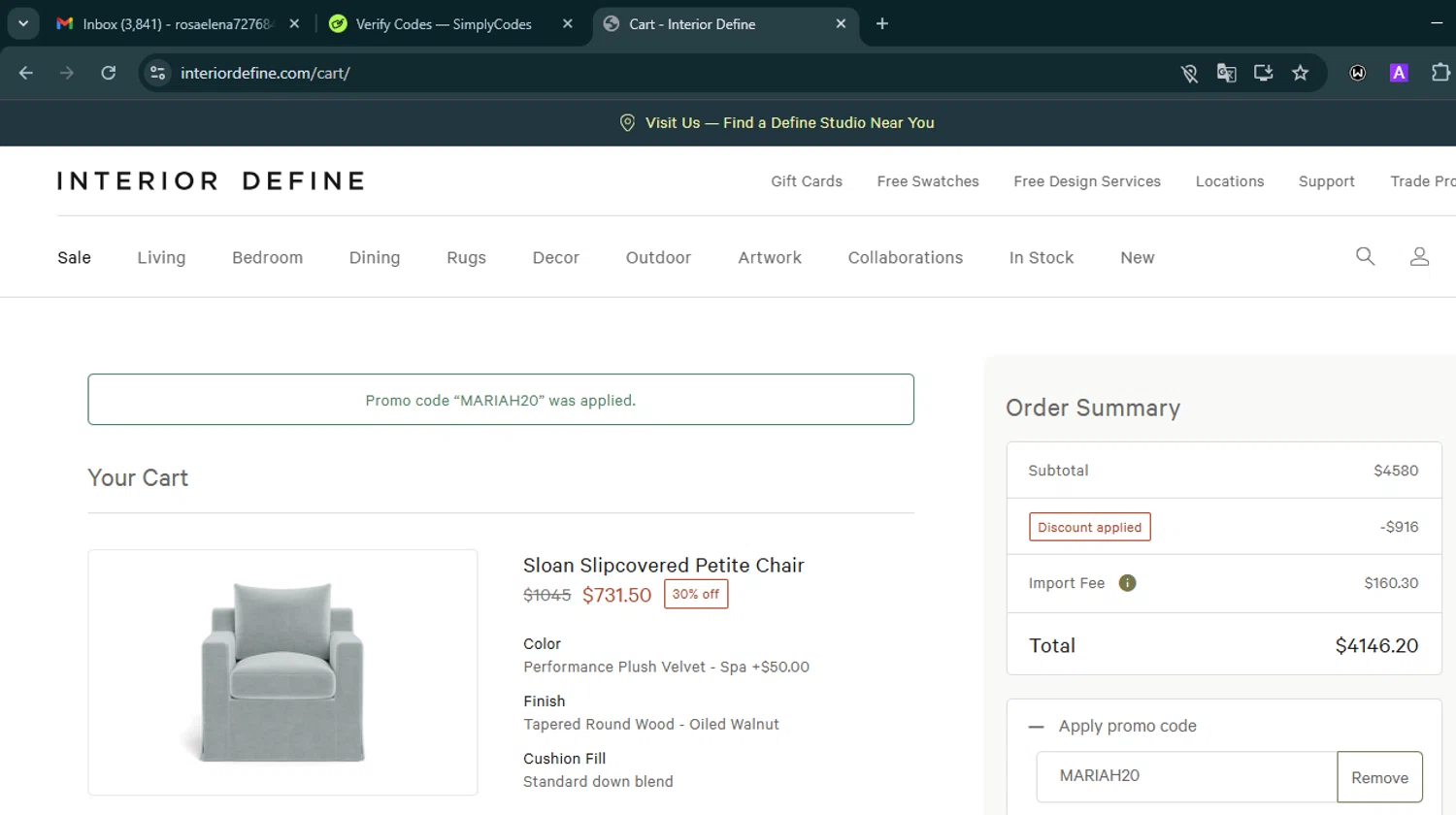Click the promo code input field
The width and height of the screenshot is (1456, 815).
tap(1186, 776)
